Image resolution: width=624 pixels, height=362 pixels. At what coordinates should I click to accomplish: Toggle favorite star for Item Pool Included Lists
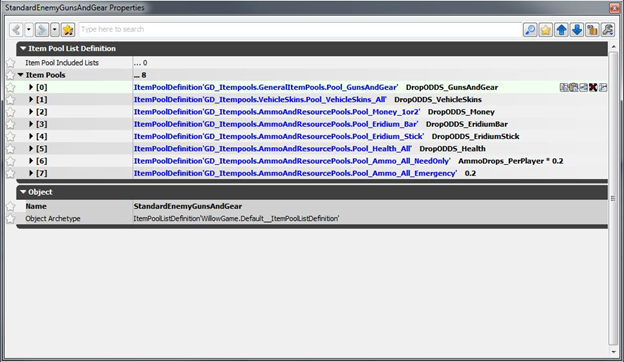pyautogui.click(x=10, y=63)
